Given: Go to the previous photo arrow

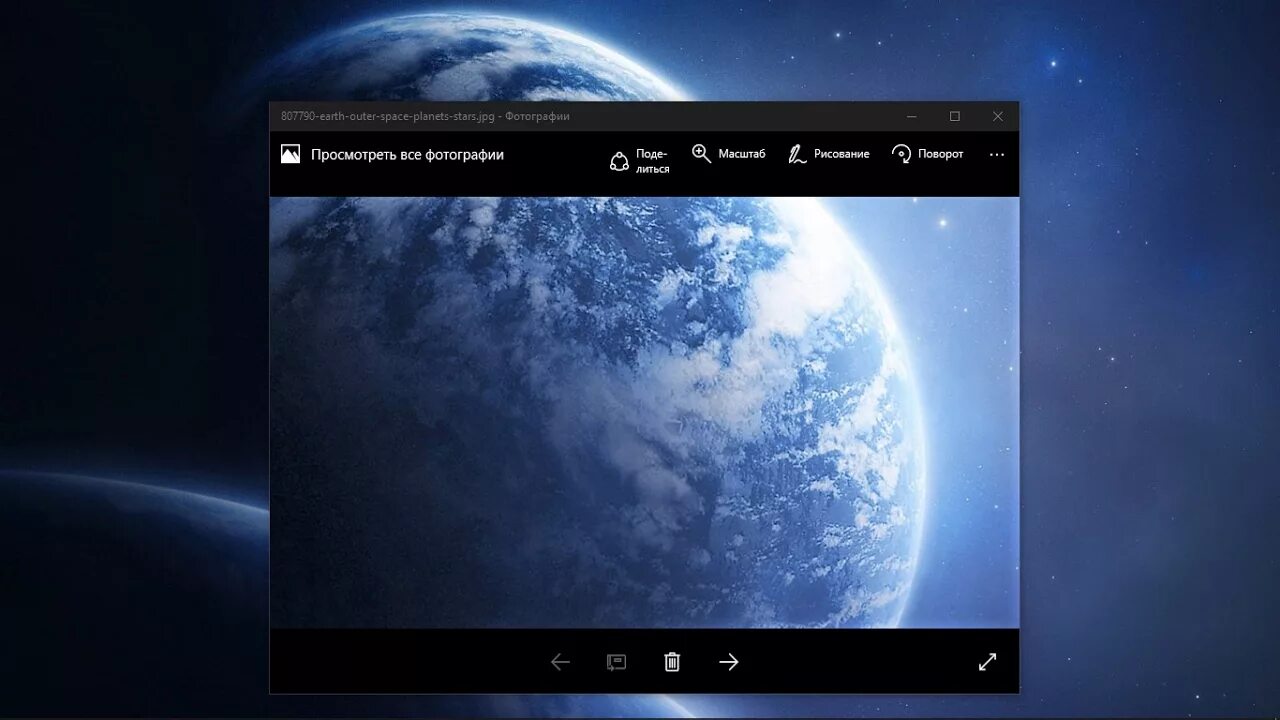Looking at the screenshot, I should [560, 662].
